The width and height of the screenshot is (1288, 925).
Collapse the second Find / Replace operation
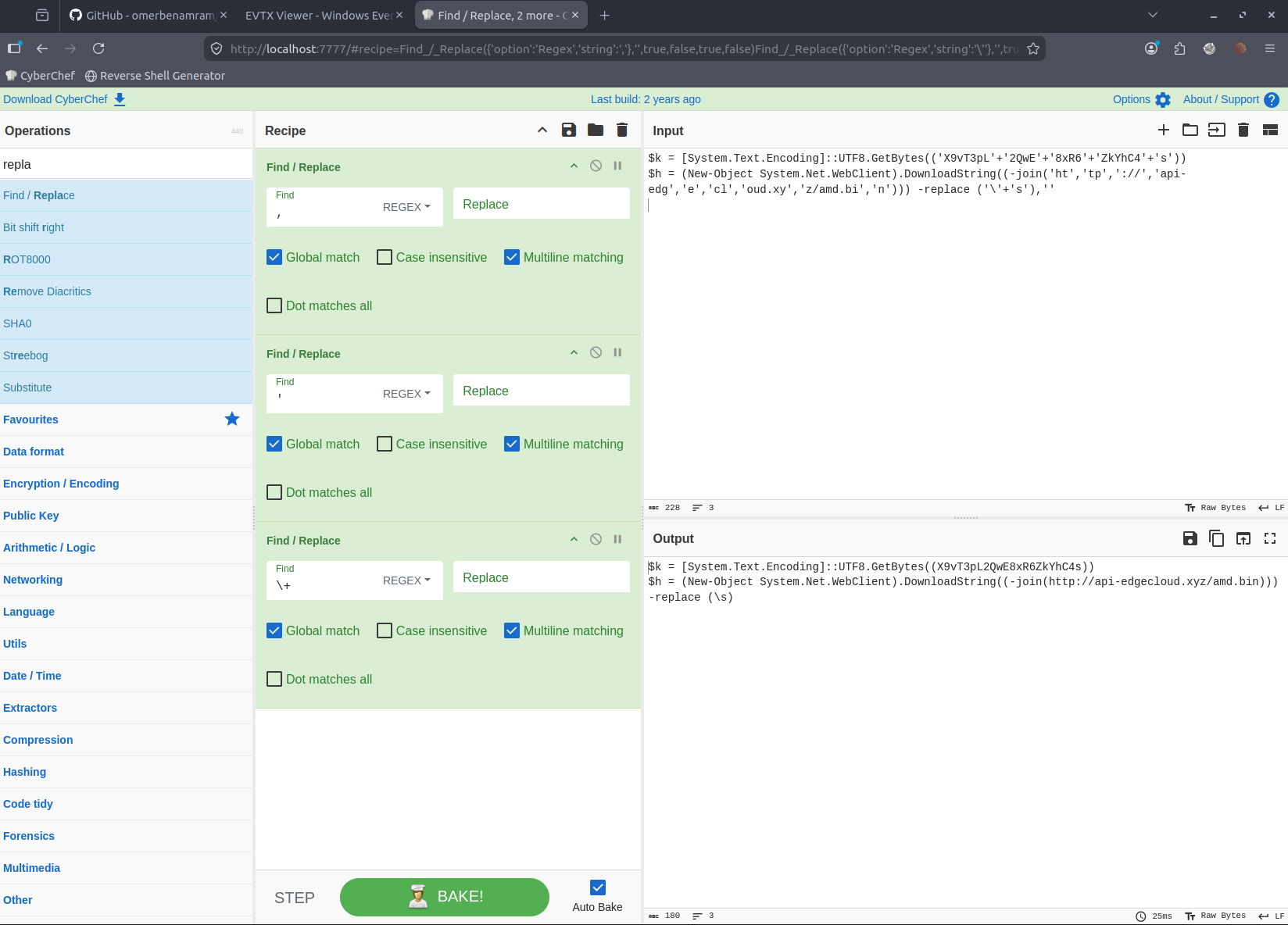pyautogui.click(x=574, y=352)
